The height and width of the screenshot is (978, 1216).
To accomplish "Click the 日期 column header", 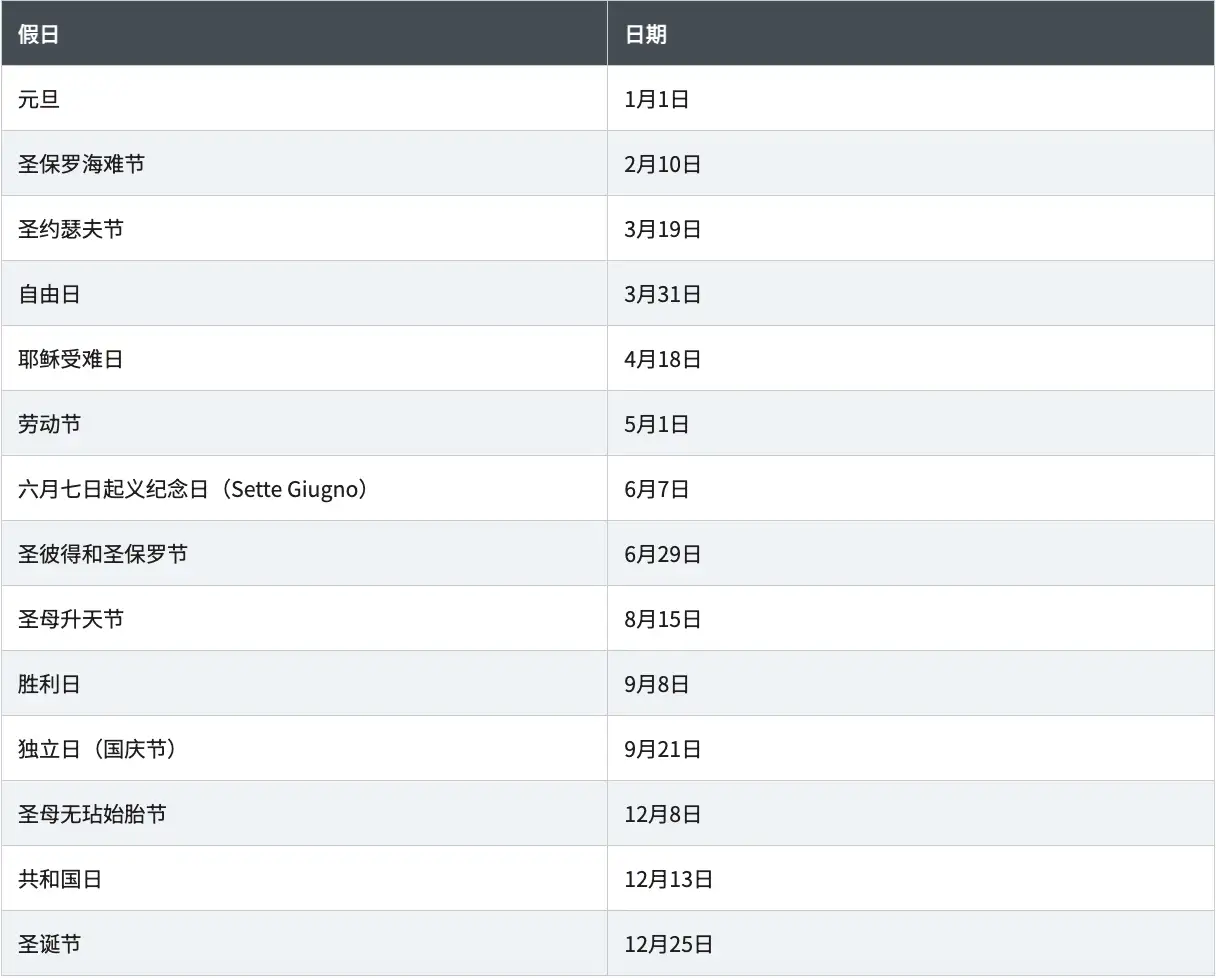I will 645,34.
